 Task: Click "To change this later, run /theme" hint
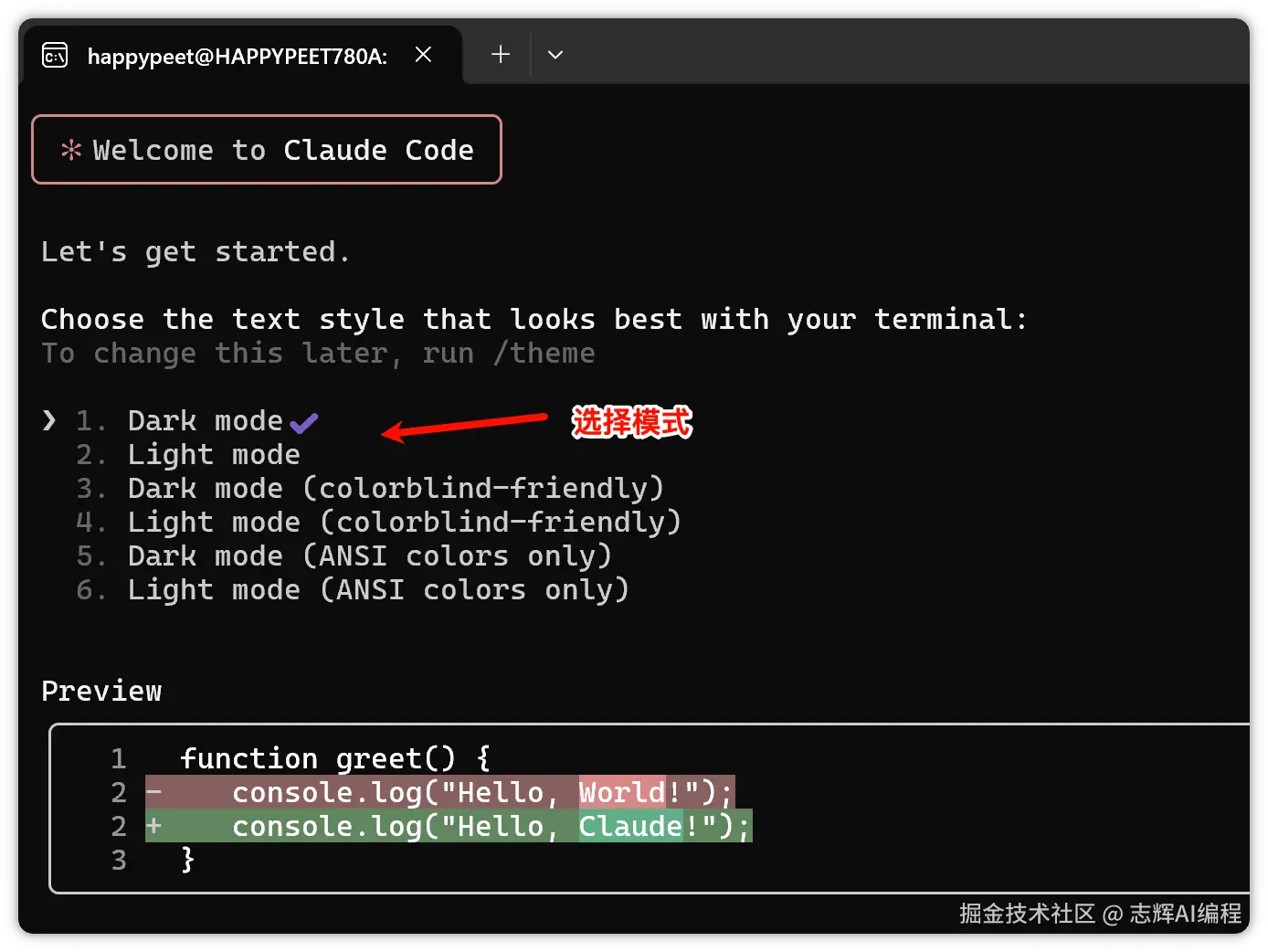318,354
